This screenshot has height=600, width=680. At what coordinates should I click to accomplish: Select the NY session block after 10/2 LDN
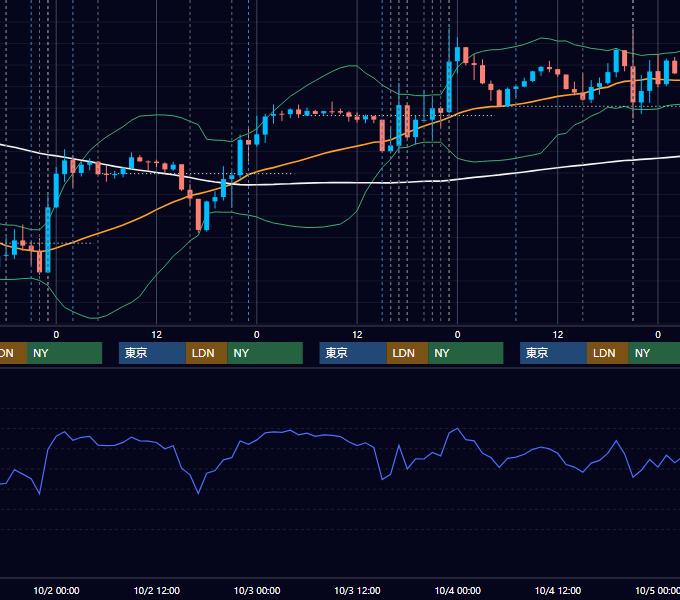tap(265, 353)
